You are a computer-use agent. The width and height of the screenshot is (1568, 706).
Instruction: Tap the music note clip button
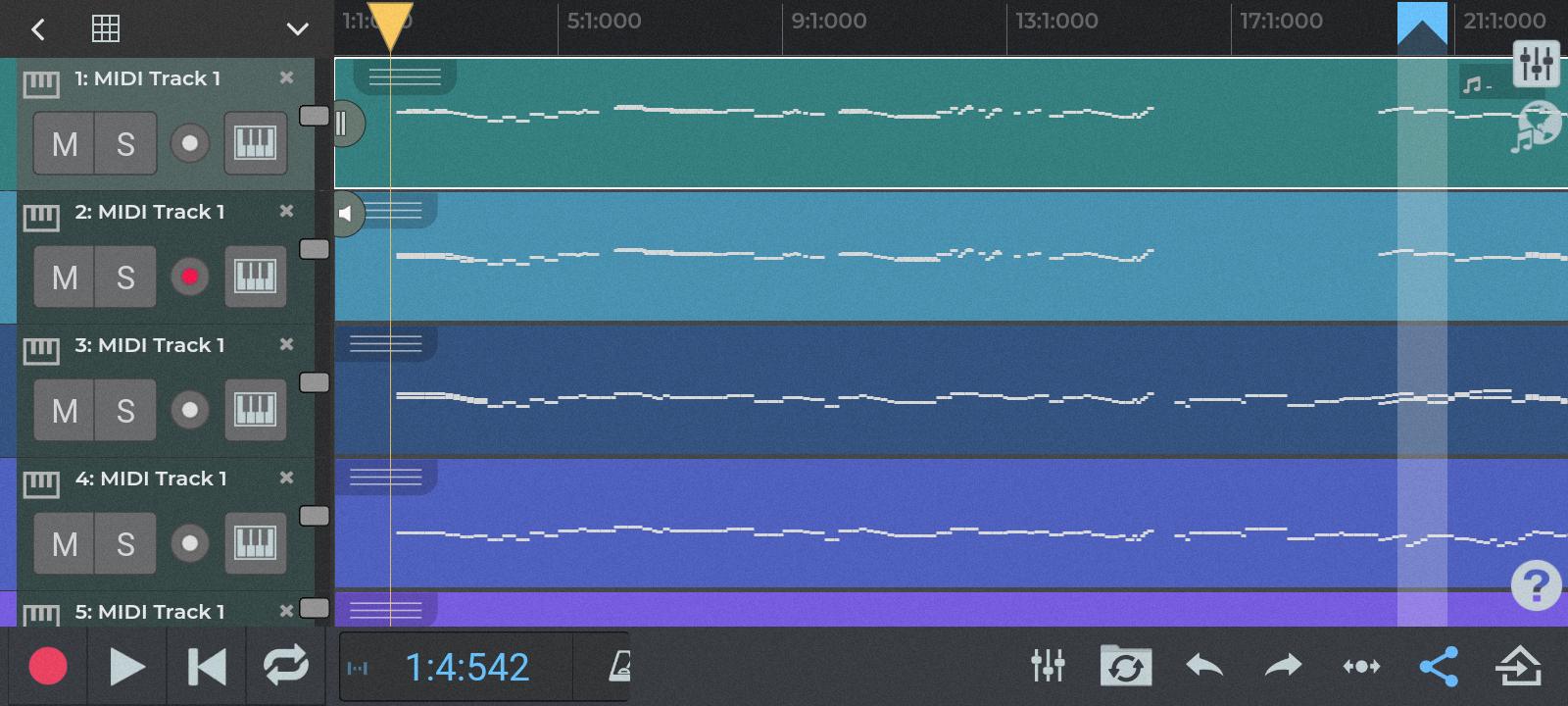pos(1477,85)
